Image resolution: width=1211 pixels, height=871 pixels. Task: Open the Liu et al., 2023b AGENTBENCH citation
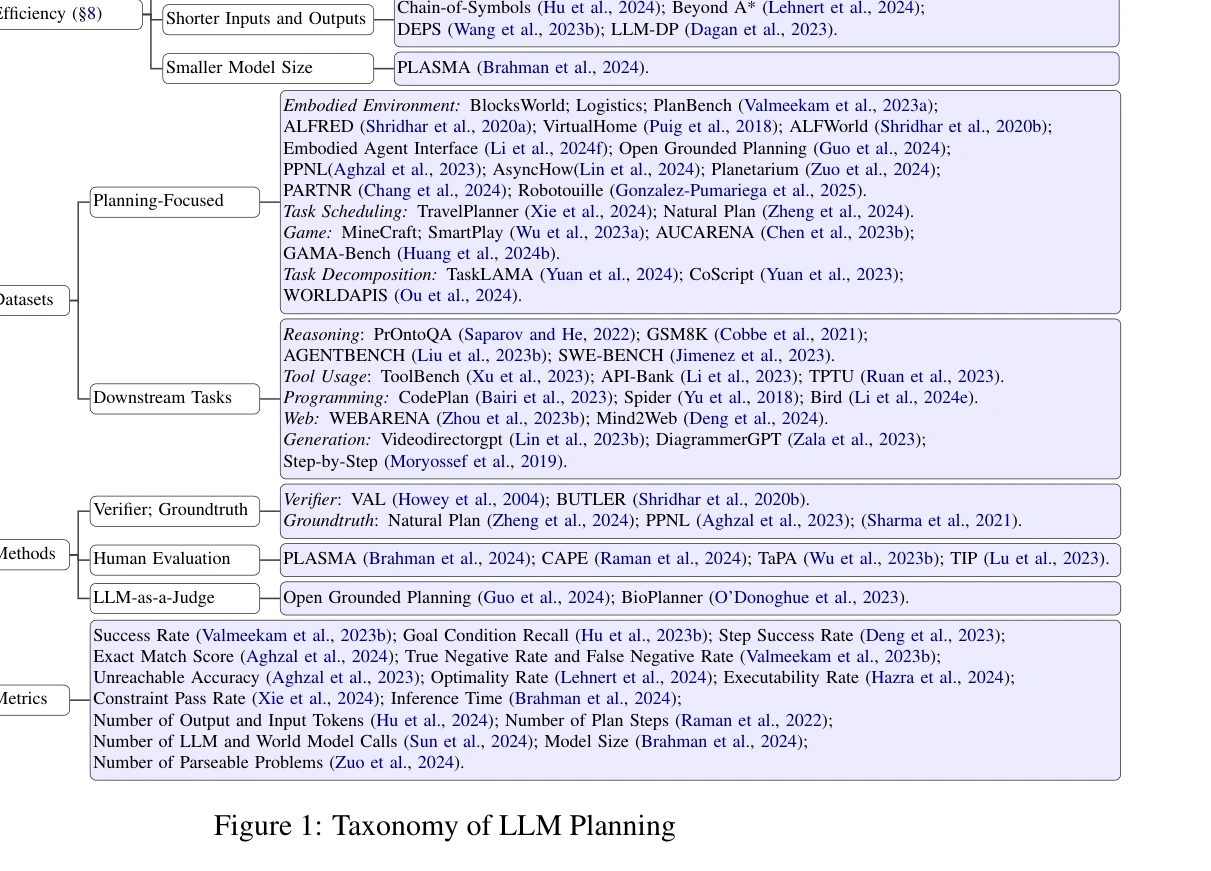pos(478,355)
